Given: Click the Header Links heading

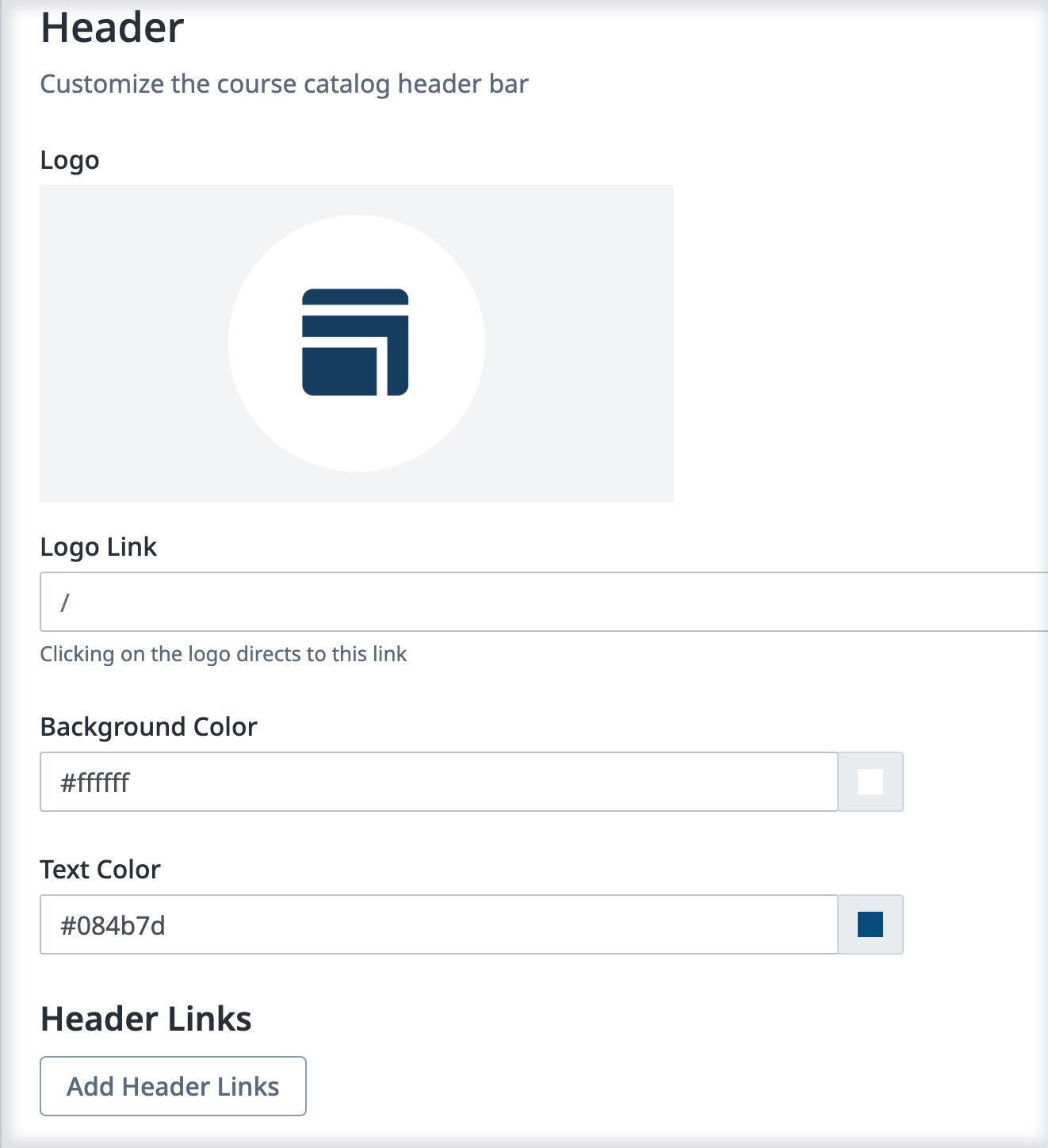Looking at the screenshot, I should 146,1020.
